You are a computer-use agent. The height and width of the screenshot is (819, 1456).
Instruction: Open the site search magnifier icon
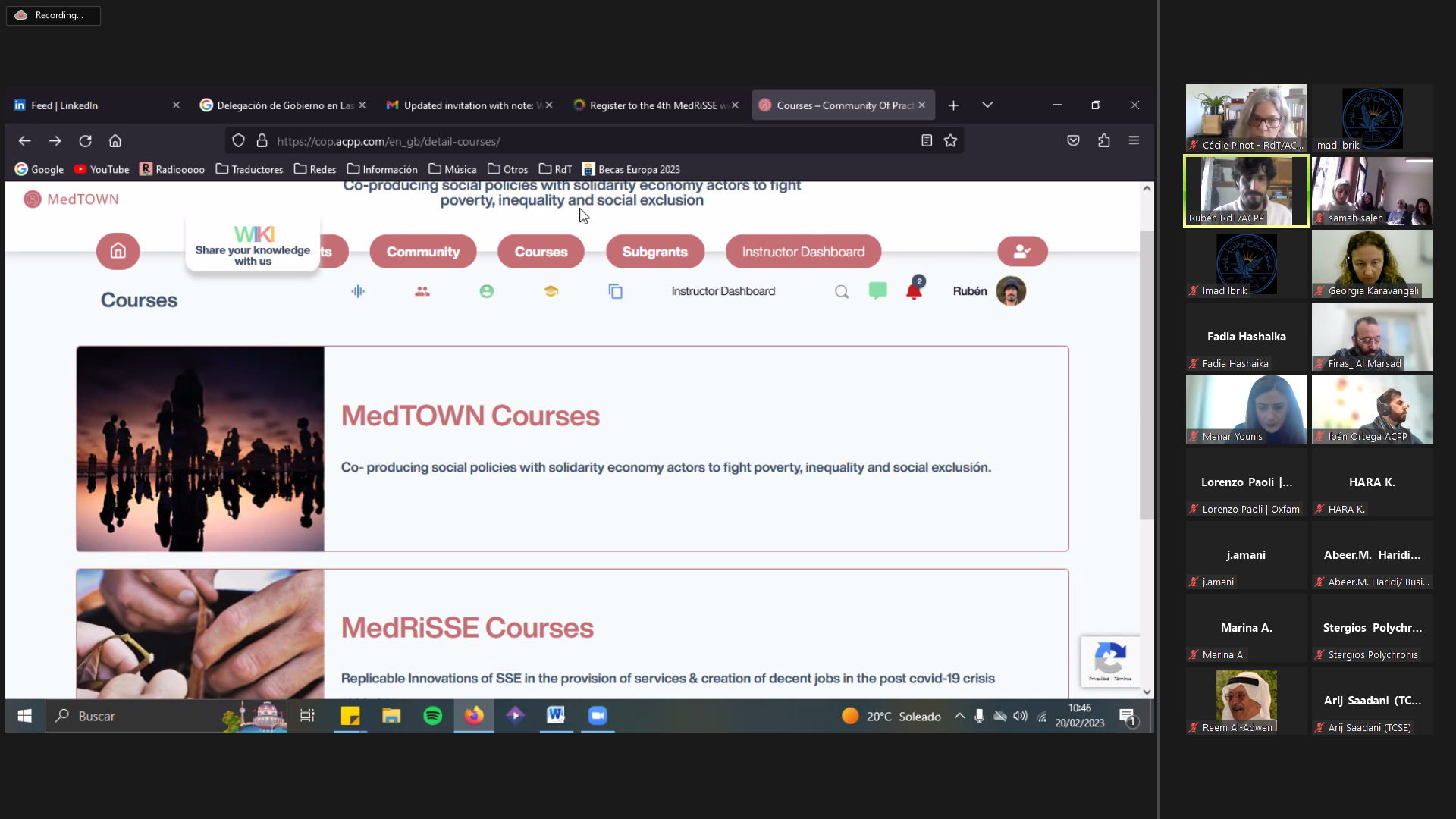coord(842,291)
